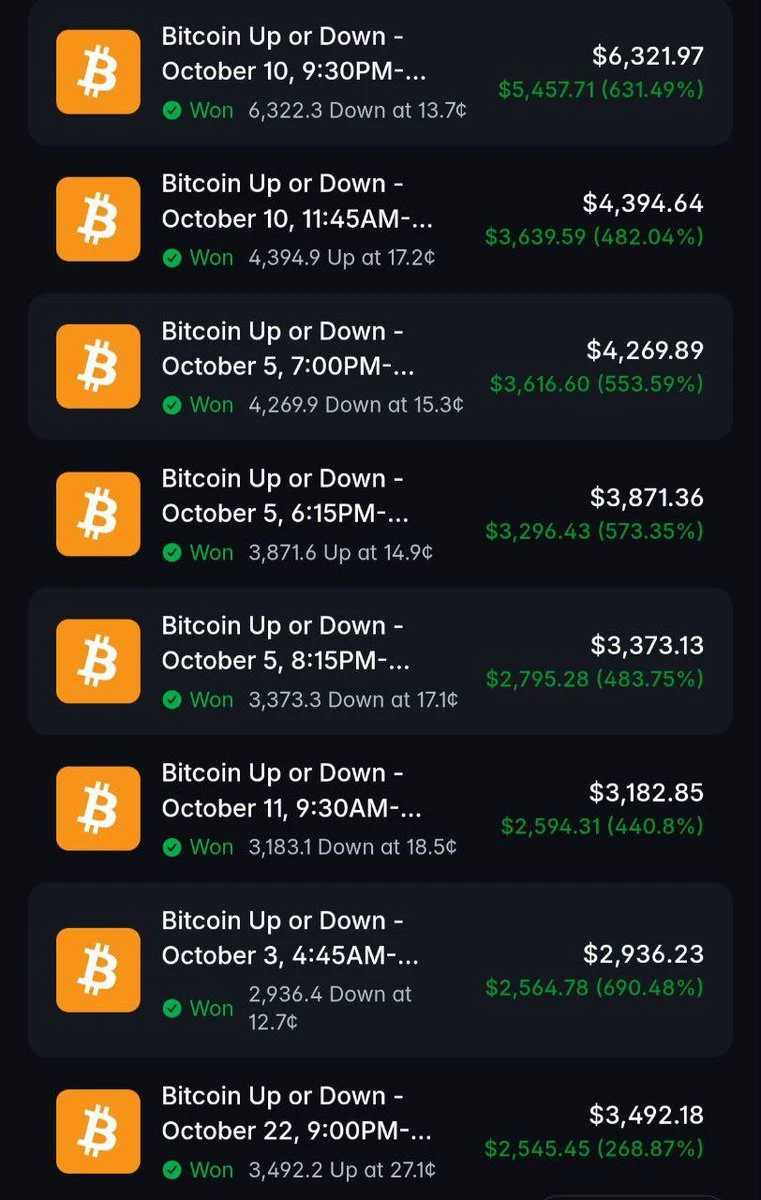Select the $6,321.97 payout amount

pyautogui.click(x=648, y=56)
